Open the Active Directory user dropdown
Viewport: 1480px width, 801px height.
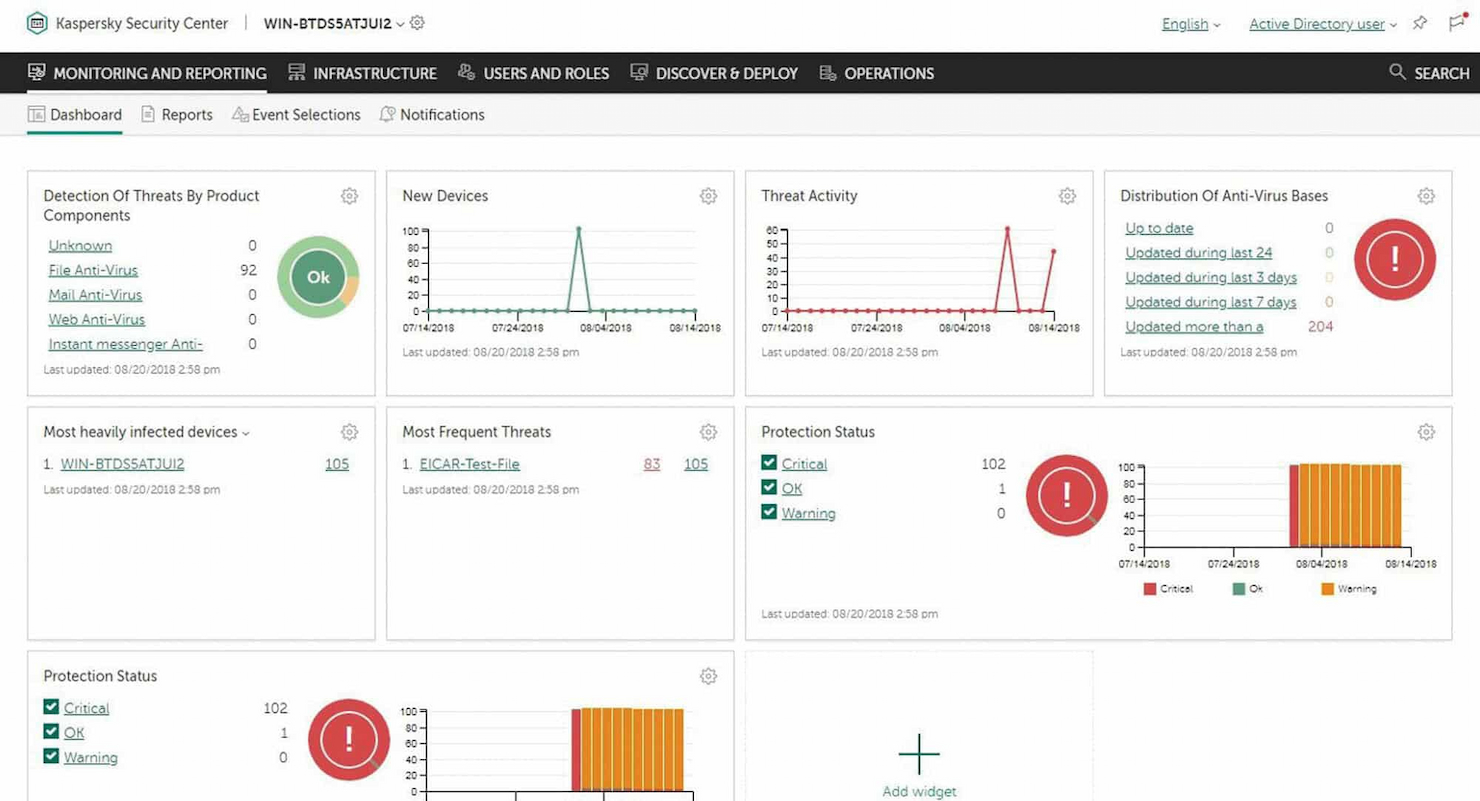click(x=1323, y=24)
